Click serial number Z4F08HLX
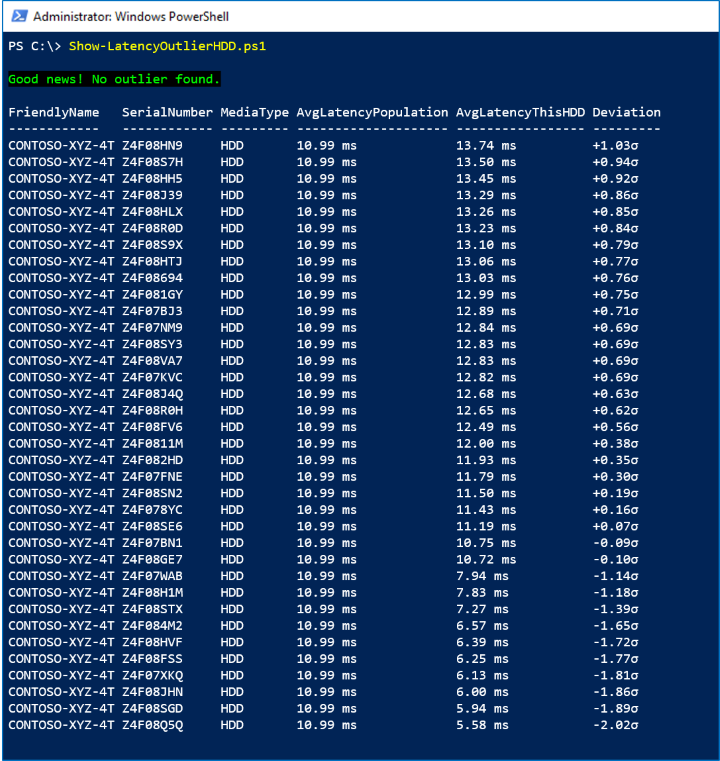The width and height of the screenshot is (720, 761). [152, 212]
